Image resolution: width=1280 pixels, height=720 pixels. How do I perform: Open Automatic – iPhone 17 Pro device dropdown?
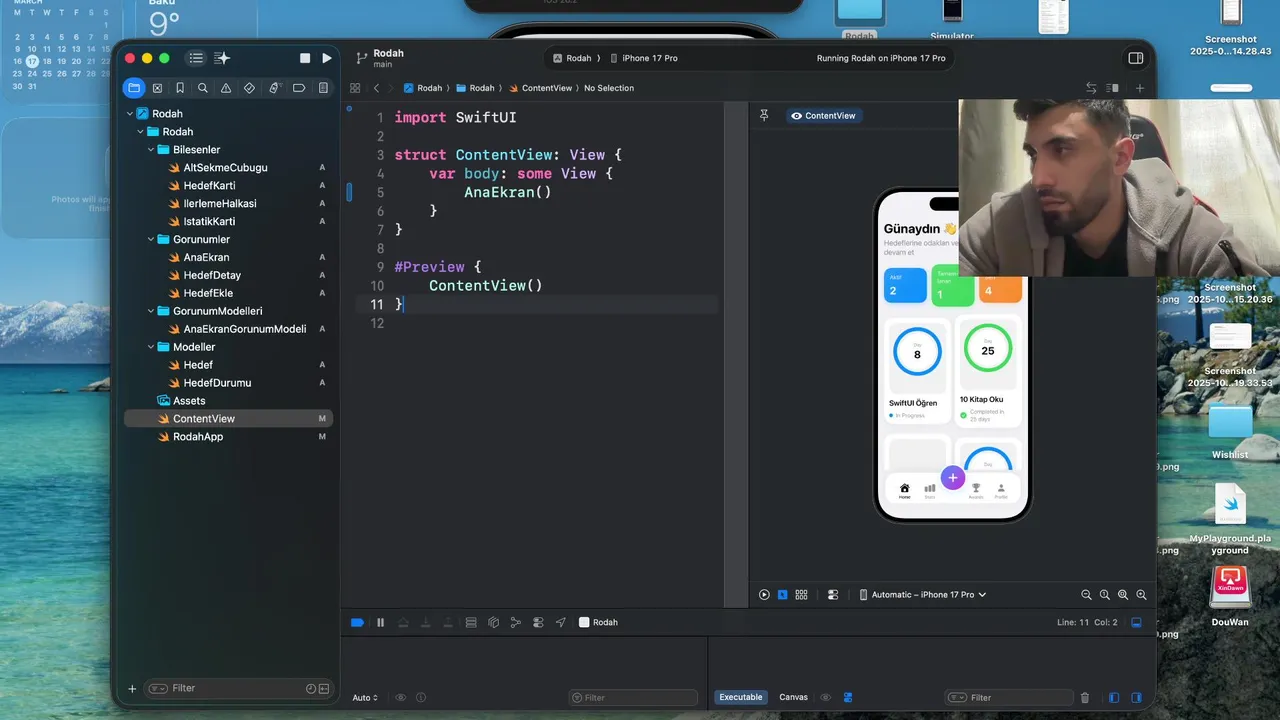coord(922,594)
